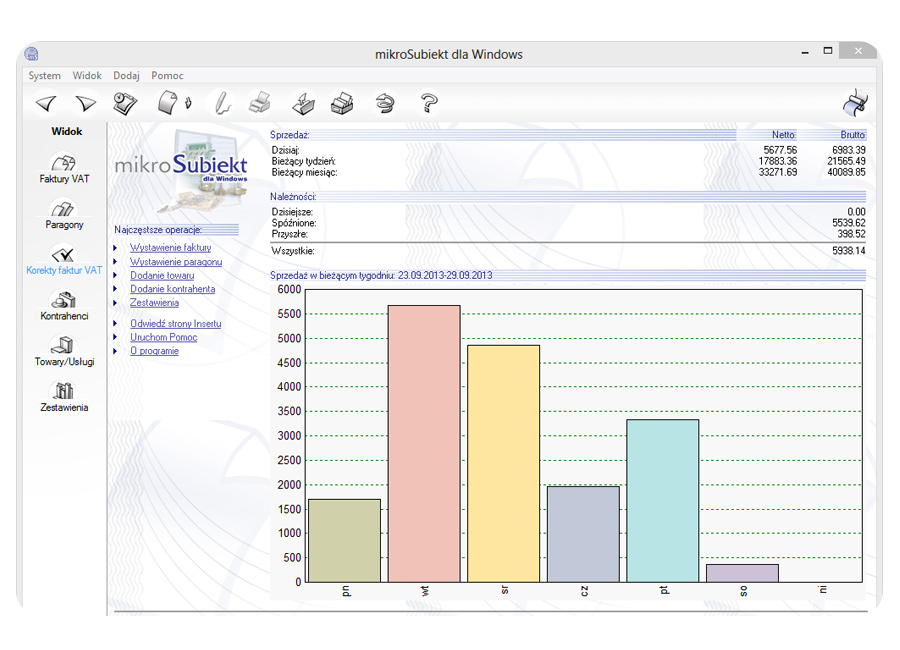Click the pn (Monday) bar in the chart

tap(344, 540)
